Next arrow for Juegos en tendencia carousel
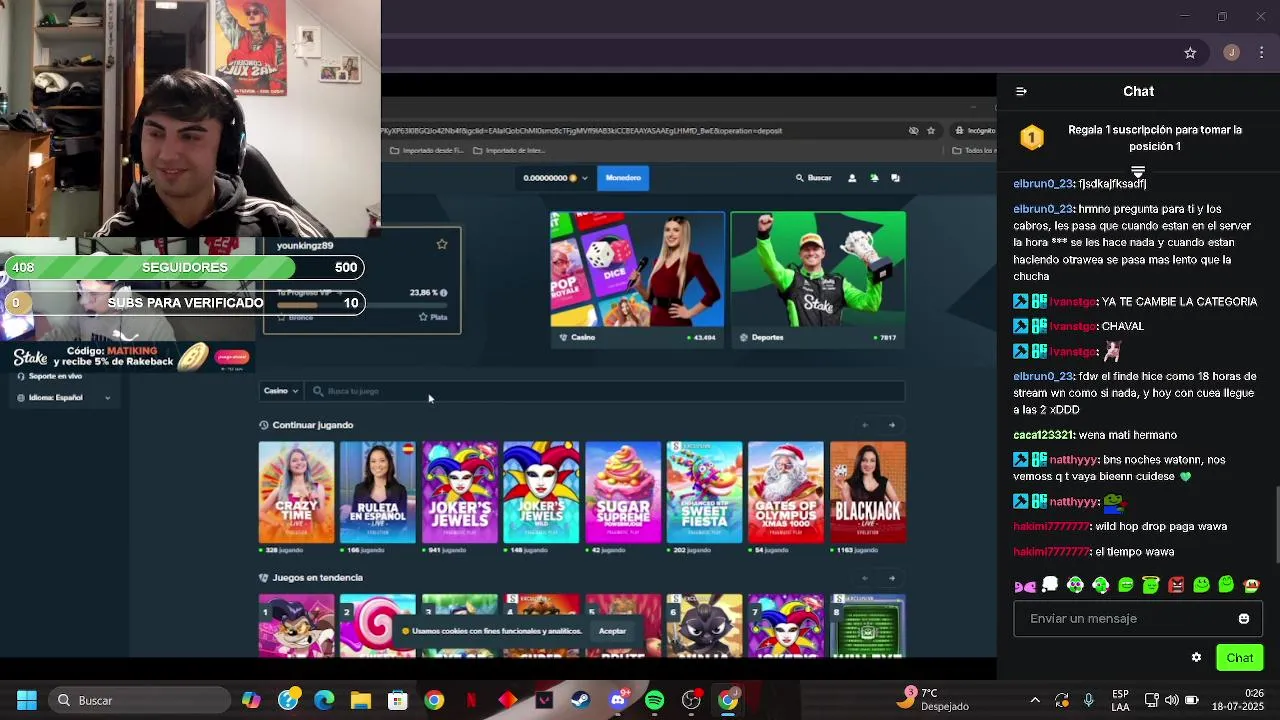Viewport: 1280px width, 720px height. click(x=892, y=578)
